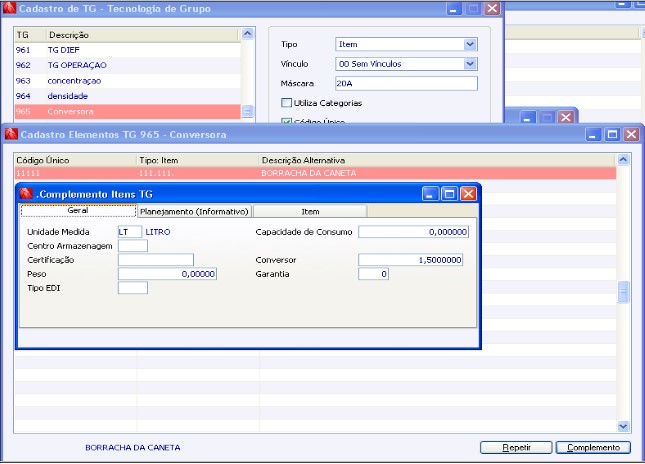The height and width of the screenshot is (464, 645).
Task: Select the highlighted row 965 Conversora
Action: point(128,111)
